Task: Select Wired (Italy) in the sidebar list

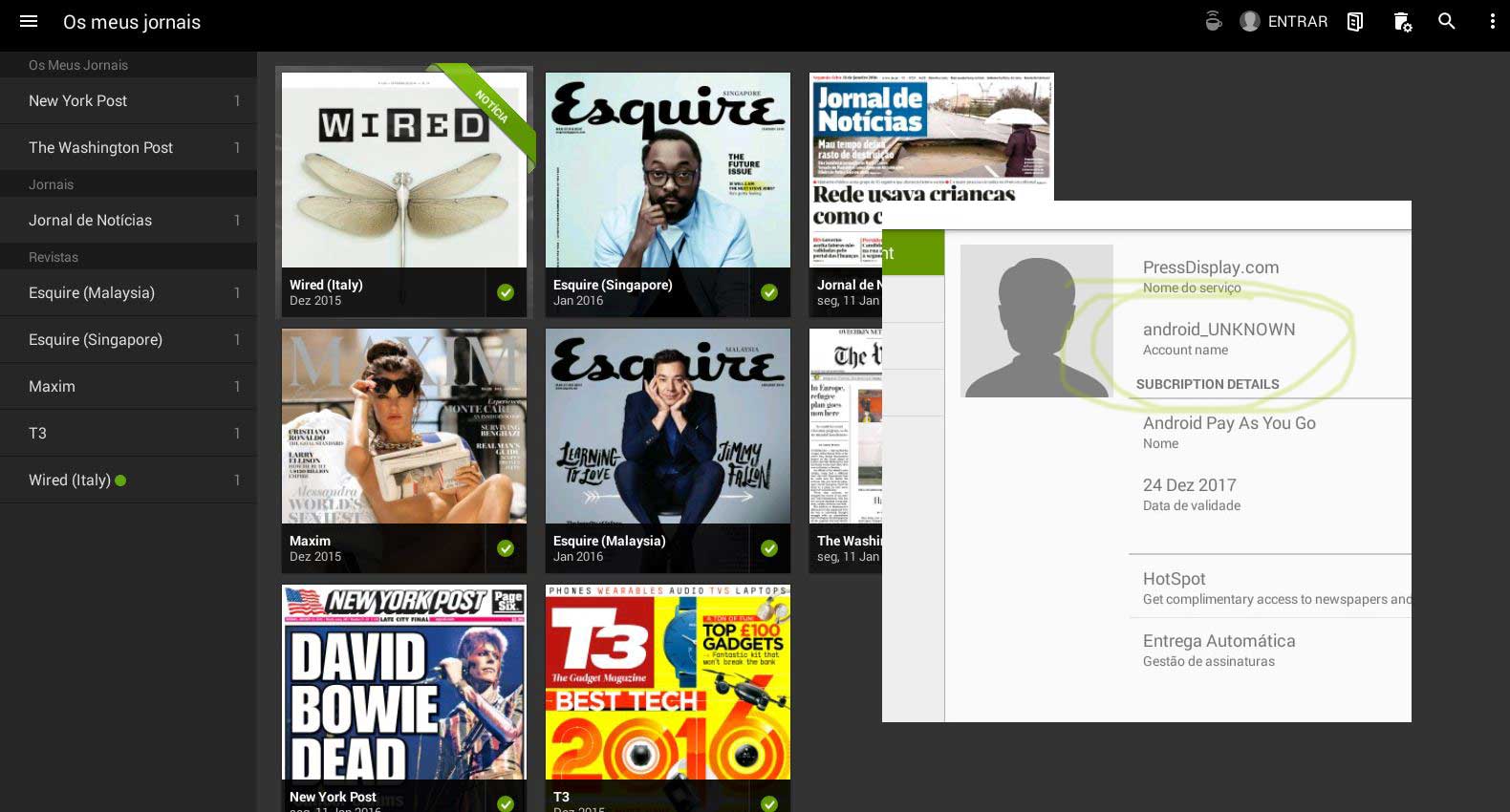Action: pos(128,480)
